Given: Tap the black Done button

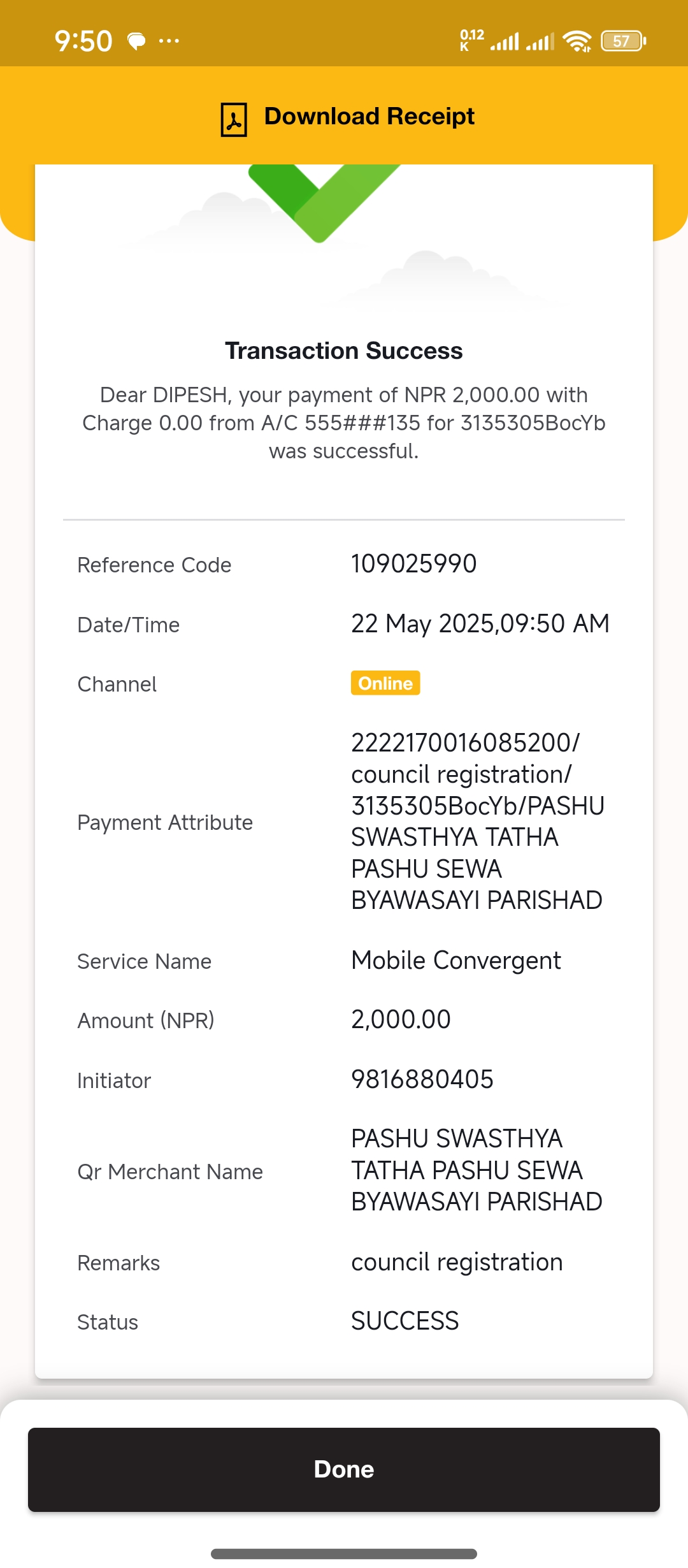Looking at the screenshot, I should tap(344, 1469).
